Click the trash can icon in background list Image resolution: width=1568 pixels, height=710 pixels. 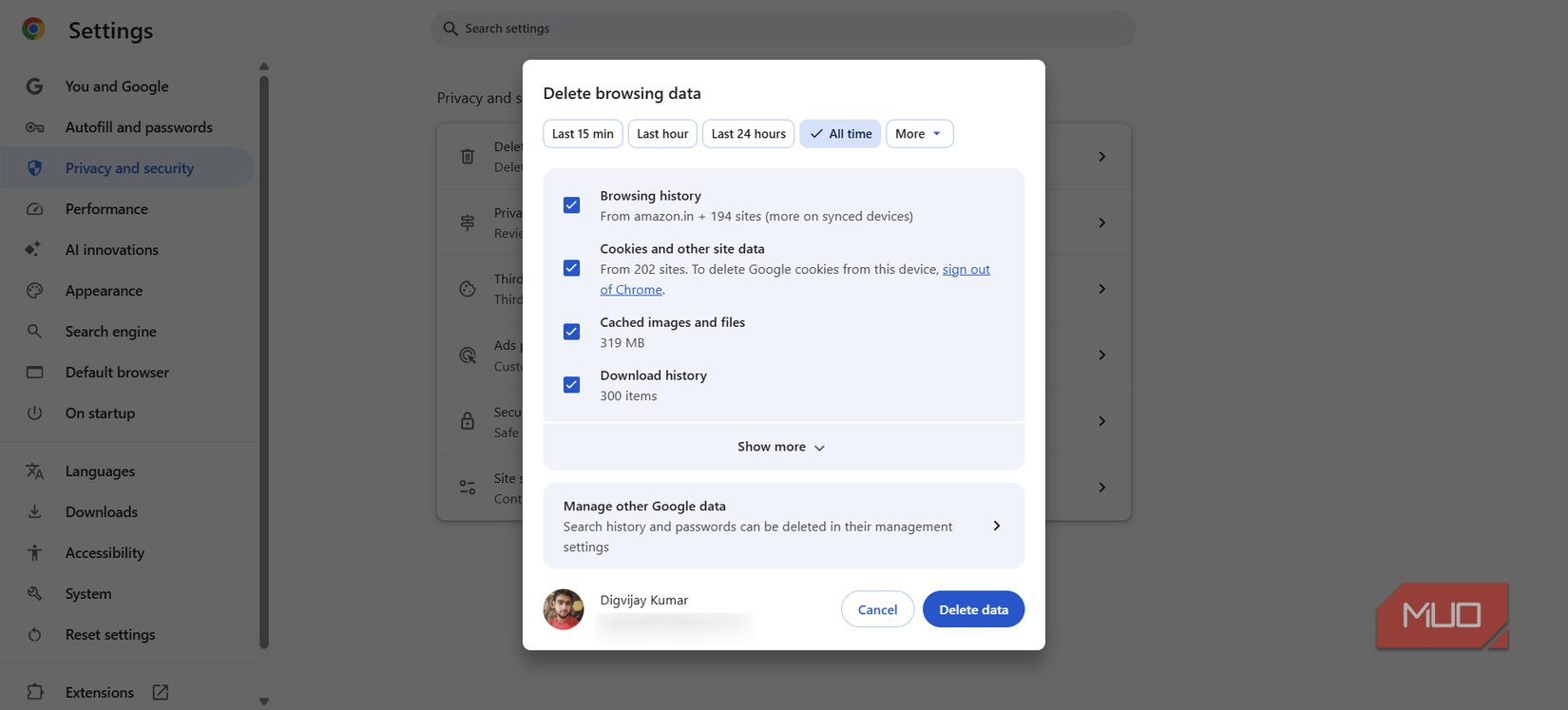pos(468,156)
